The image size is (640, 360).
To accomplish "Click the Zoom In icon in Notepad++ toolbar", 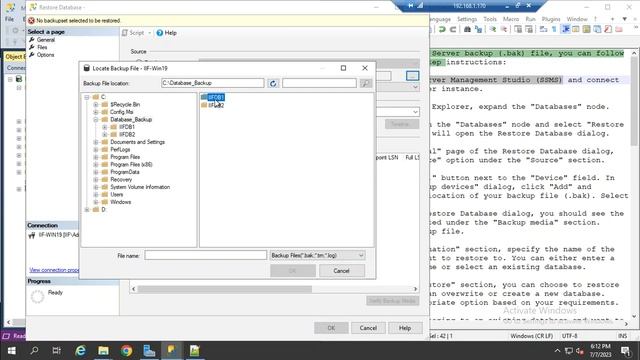I will click(493, 29).
